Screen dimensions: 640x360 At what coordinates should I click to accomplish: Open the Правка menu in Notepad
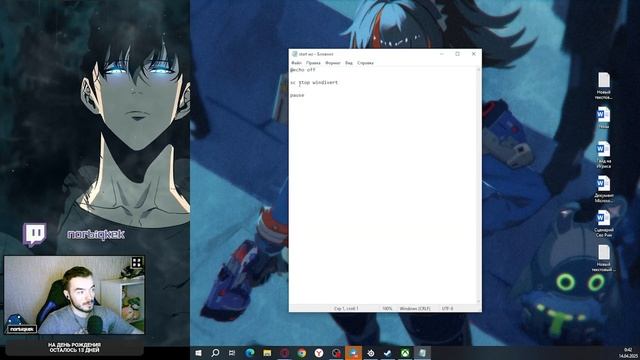tap(313, 63)
